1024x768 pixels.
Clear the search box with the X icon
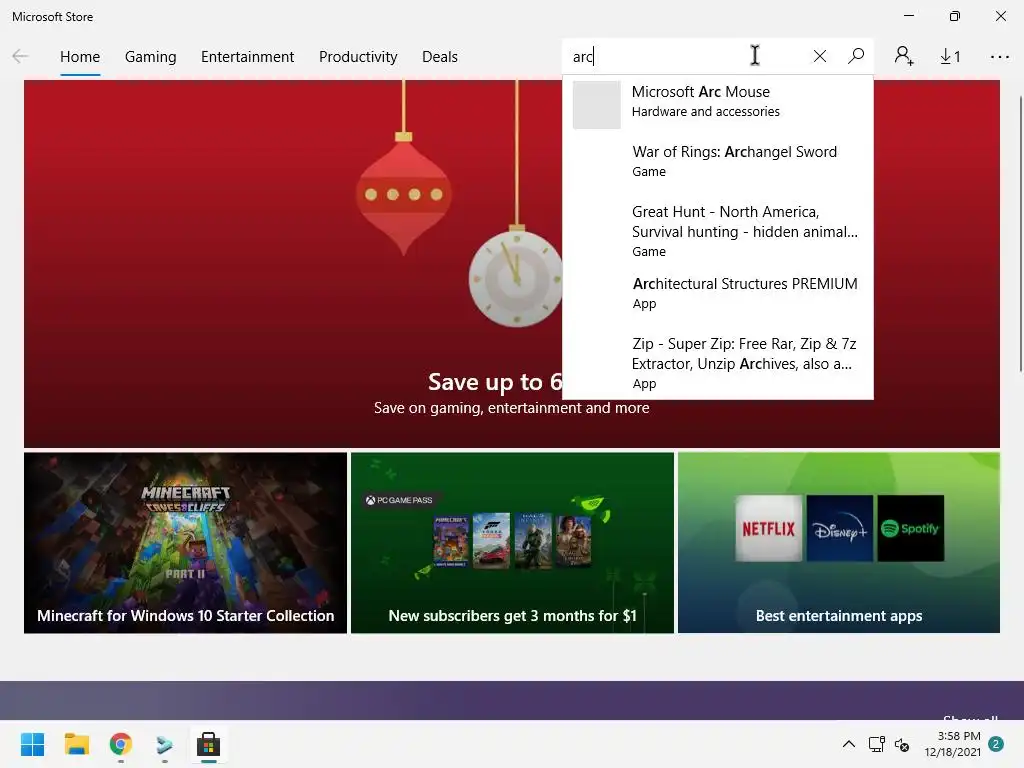(x=820, y=56)
